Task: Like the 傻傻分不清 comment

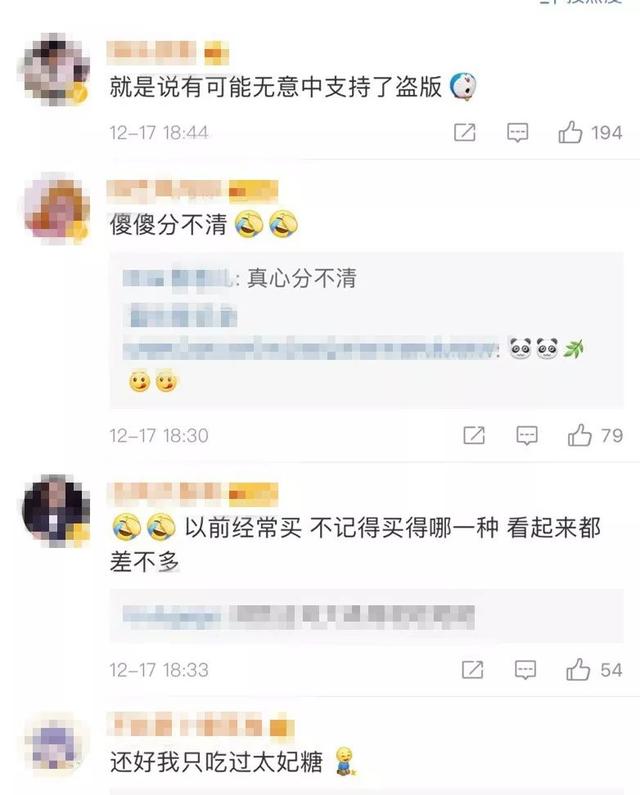Action: (580, 435)
